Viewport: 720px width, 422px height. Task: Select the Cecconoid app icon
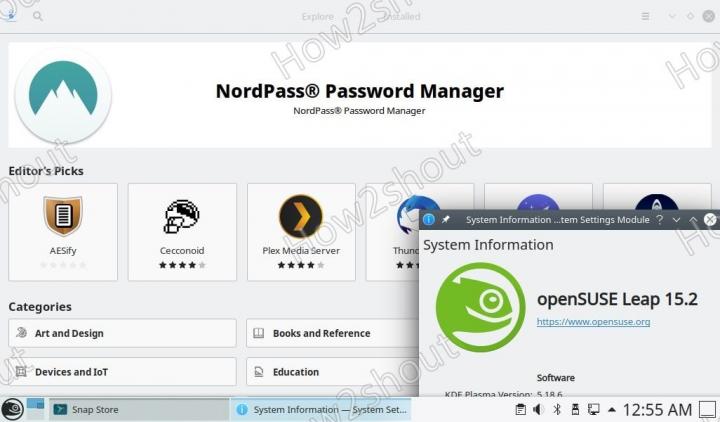[182, 217]
